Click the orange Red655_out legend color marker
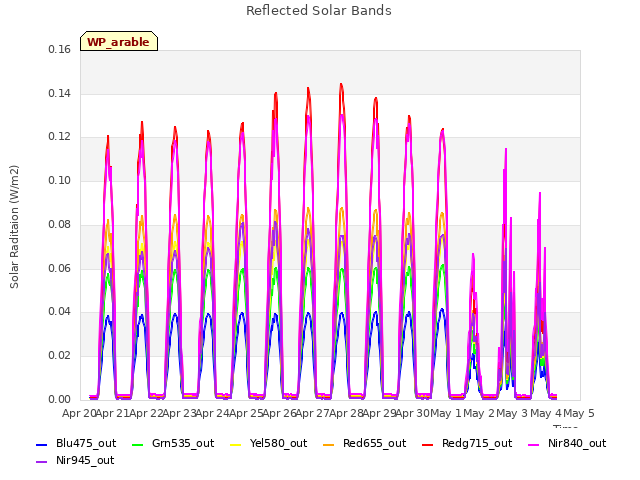The width and height of the screenshot is (640, 480). [x=329, y=444]
